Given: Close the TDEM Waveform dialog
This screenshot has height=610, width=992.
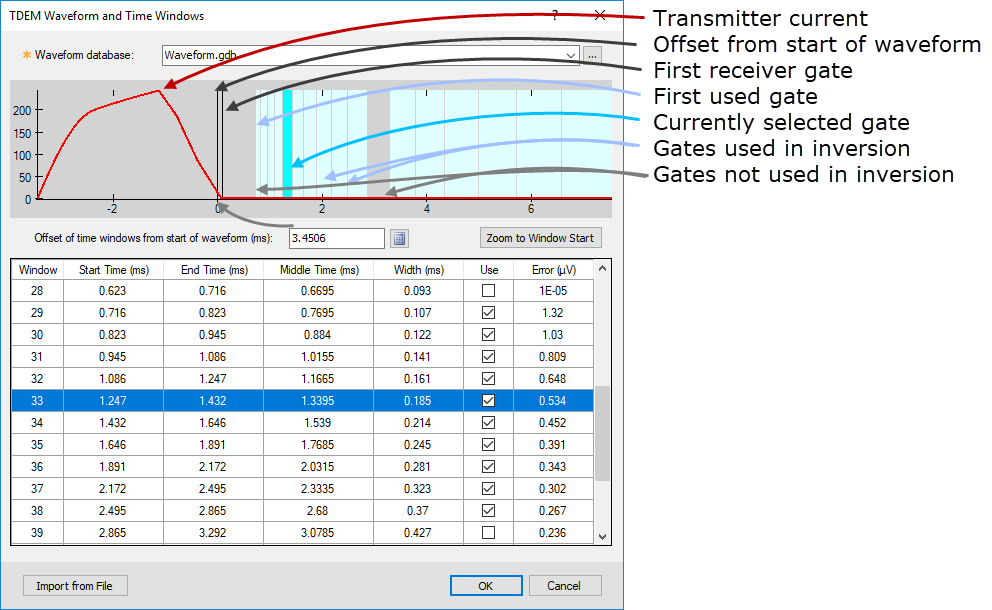Looking at the screenshot, I should tap(600, 15).
